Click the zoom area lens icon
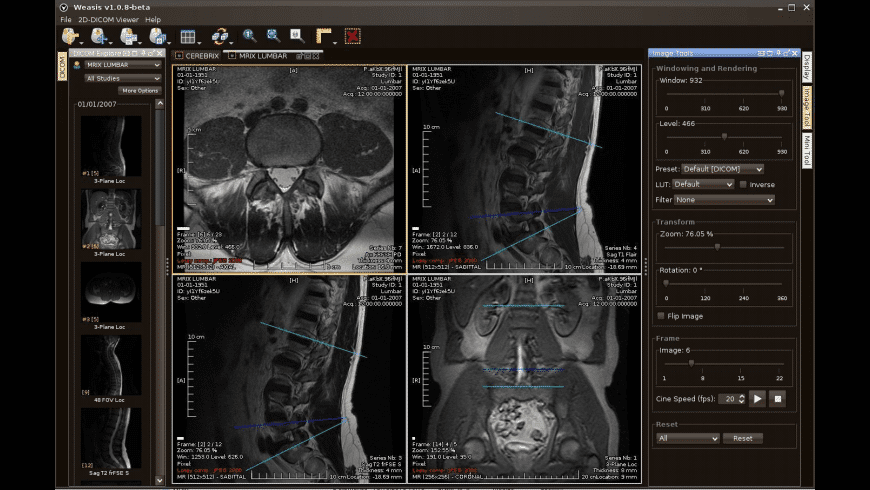Viewport: 870px width, 490px height. (x=297, y=36)
